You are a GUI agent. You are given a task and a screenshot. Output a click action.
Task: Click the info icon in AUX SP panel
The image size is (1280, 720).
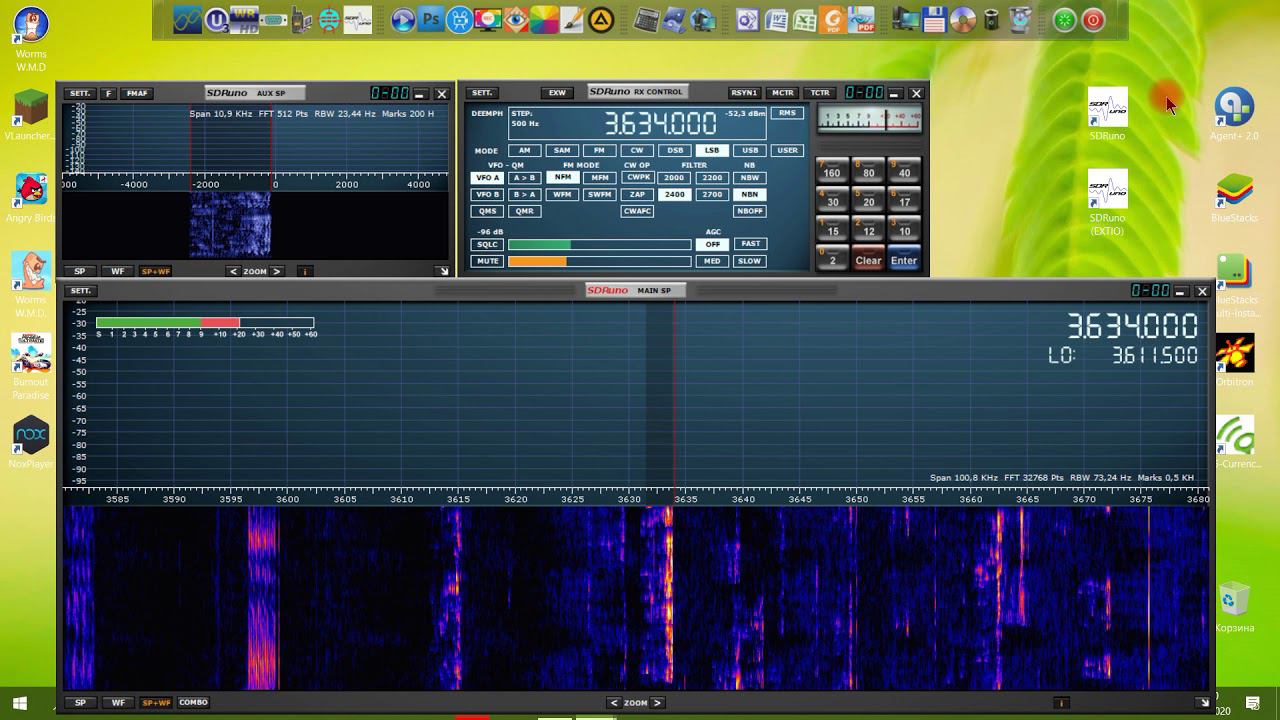click(305, 271)
